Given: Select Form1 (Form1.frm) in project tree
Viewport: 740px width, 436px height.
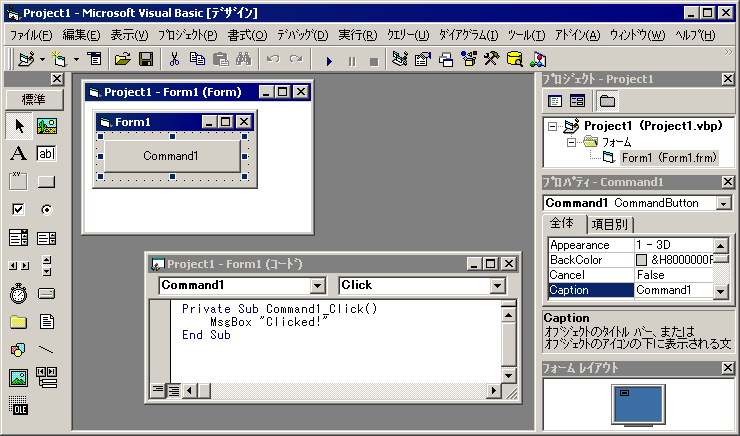Looking at the screenshot, I should (x=669, y=158).
